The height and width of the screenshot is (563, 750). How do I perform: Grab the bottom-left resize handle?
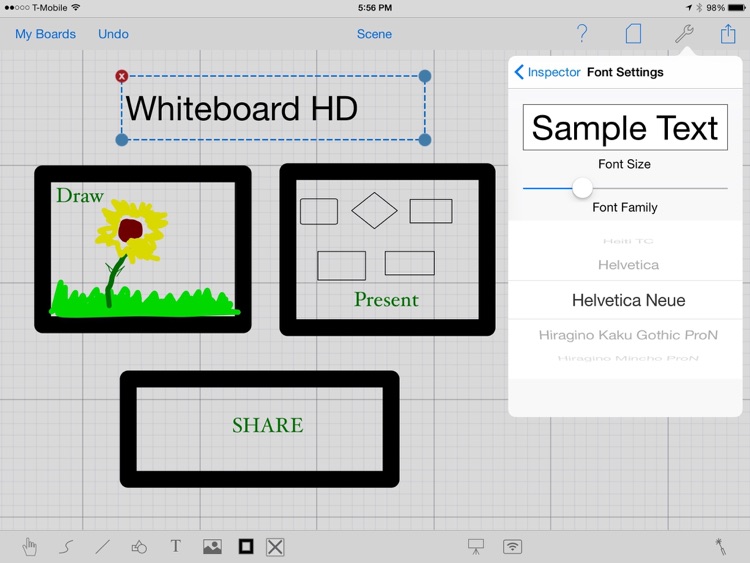(122, 140)
